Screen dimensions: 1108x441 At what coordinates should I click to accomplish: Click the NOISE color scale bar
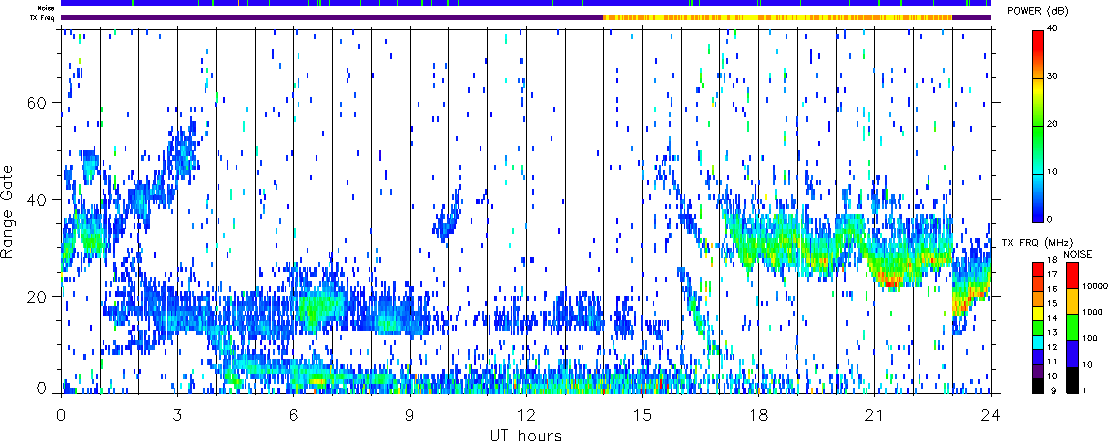pyautogui.click(x=1072, y=327)
